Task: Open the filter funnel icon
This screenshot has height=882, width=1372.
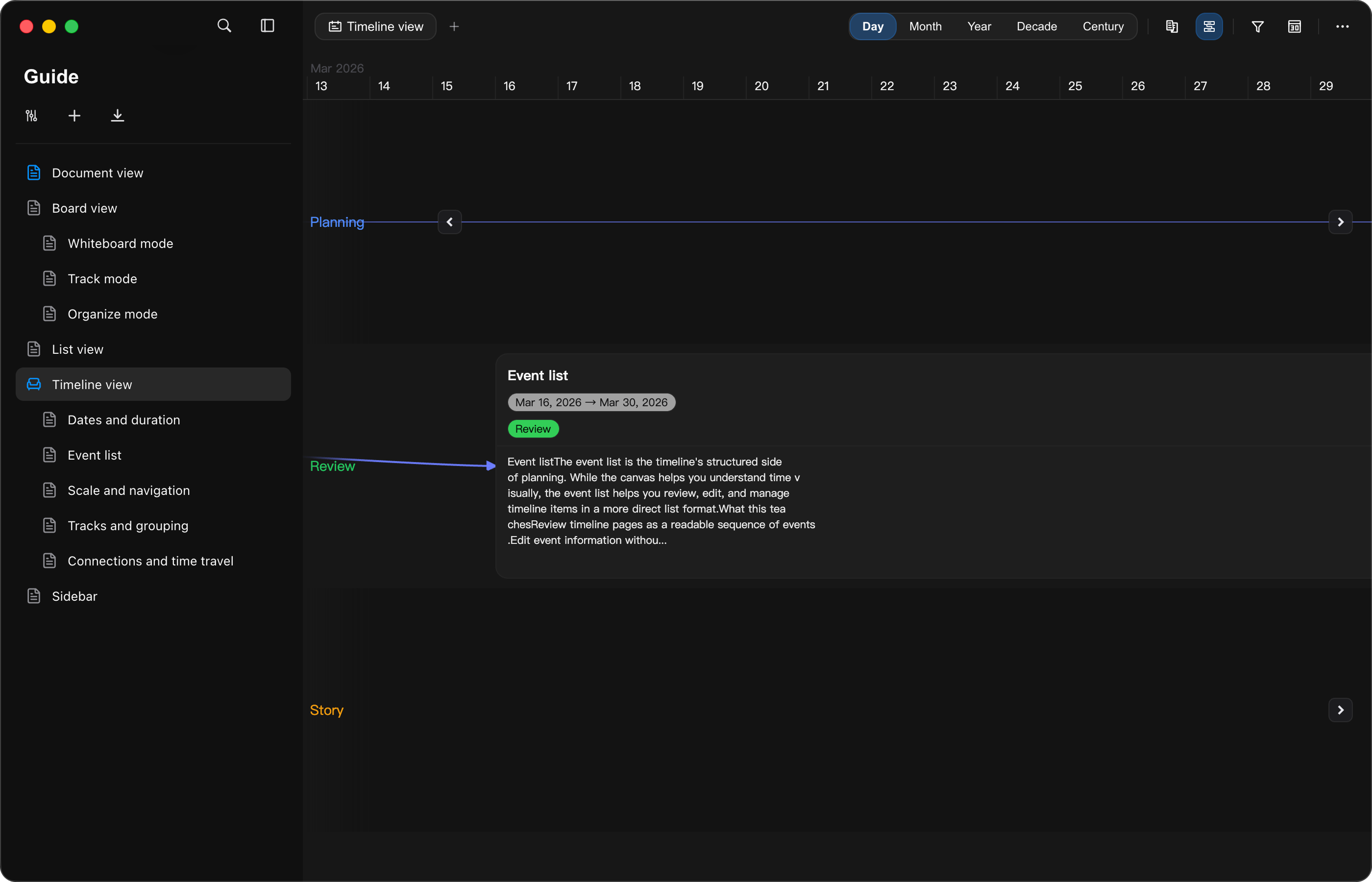Action: point(1257,26)
